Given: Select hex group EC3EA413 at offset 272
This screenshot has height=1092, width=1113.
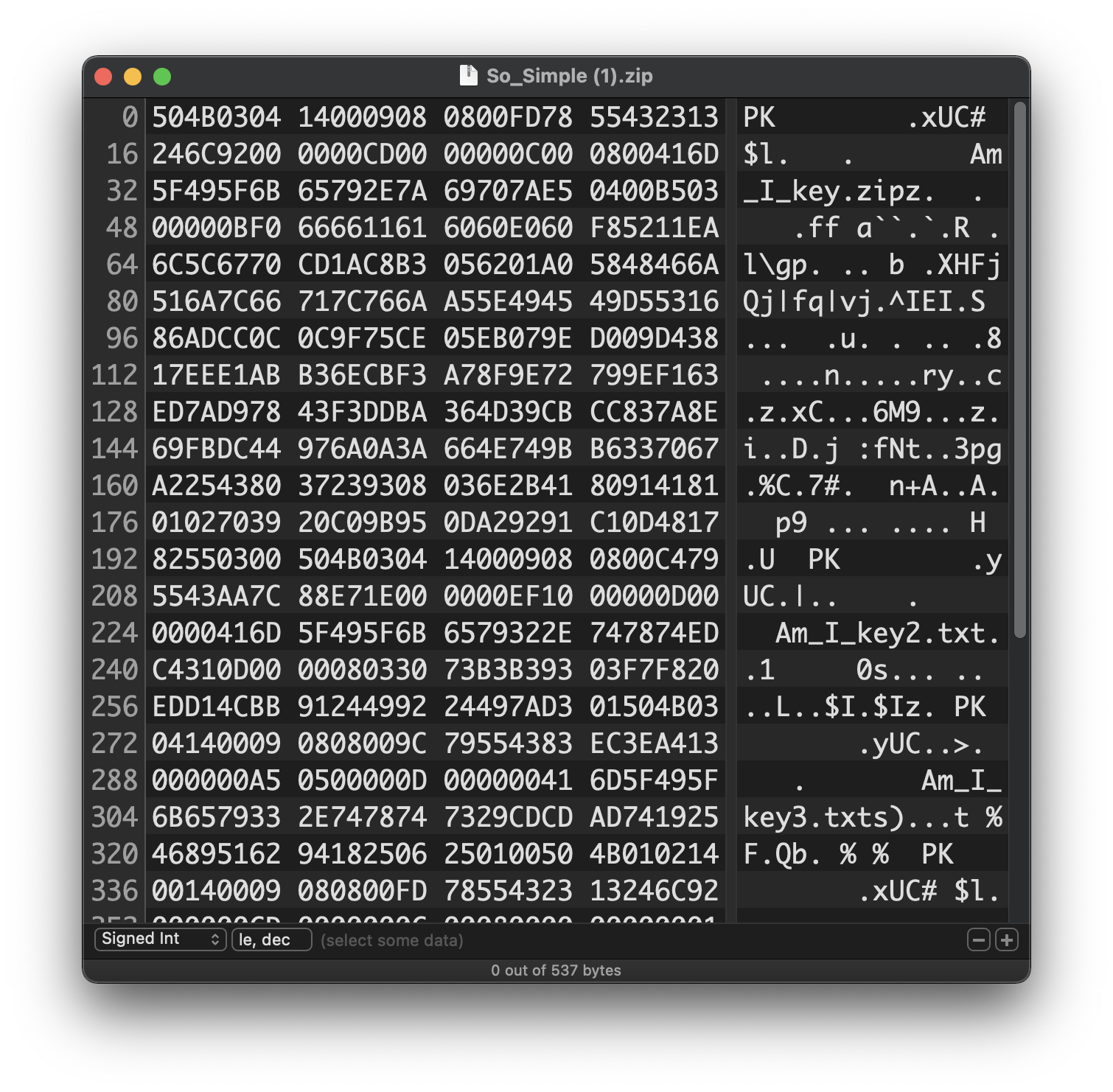Looking at the screenshot, I should pyautogui.click(x=654, y=743).
